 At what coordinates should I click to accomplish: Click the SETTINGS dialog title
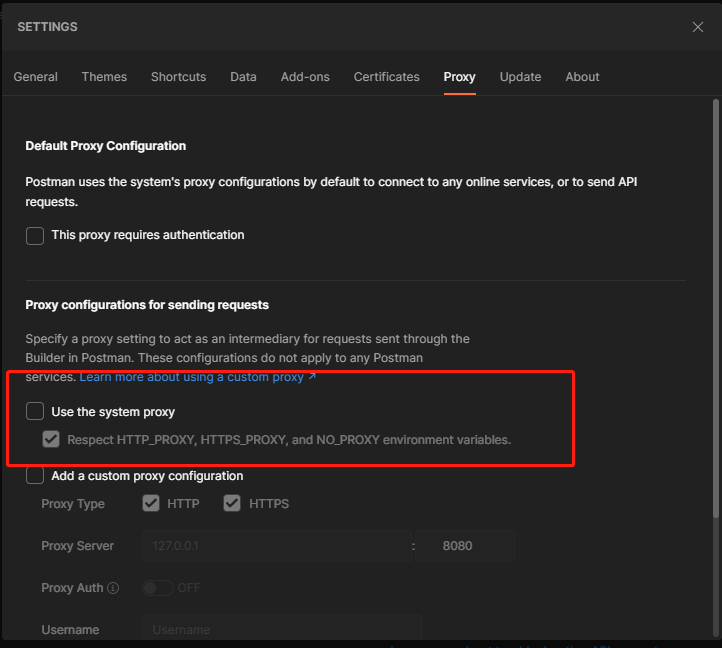click(47, 27)
